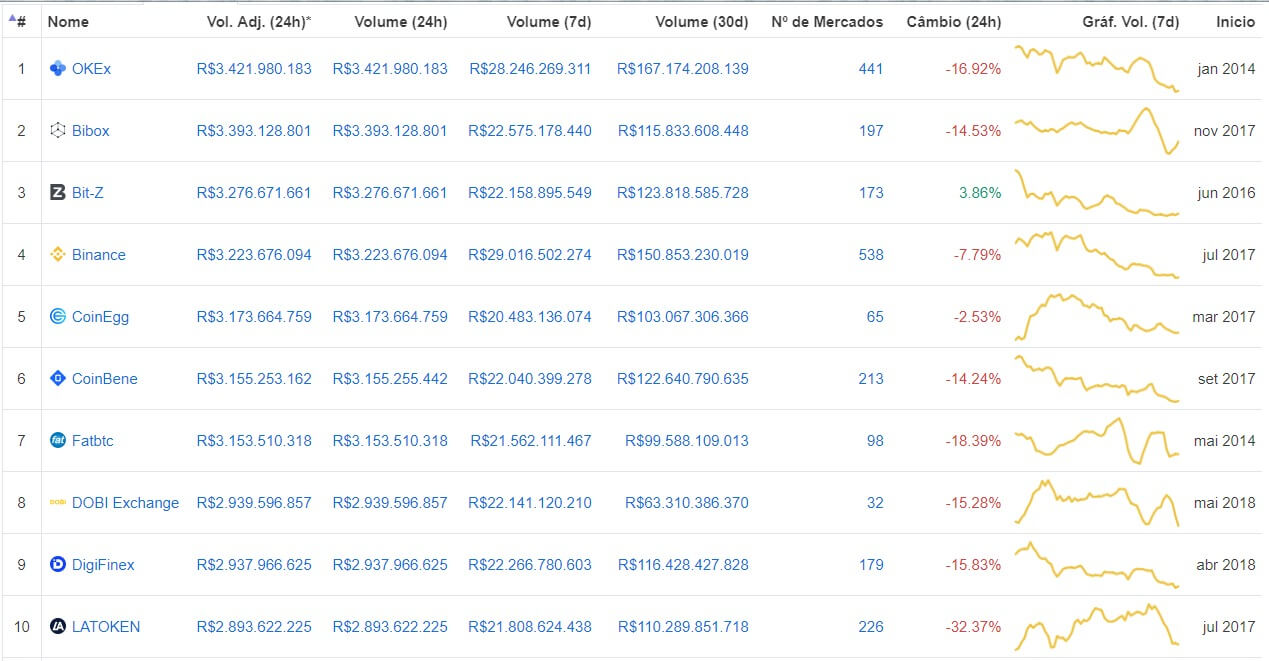This screenshot has height=661, width=1269.
Task: Click CoinEgg markets count 65
Action: click(875, 316)
